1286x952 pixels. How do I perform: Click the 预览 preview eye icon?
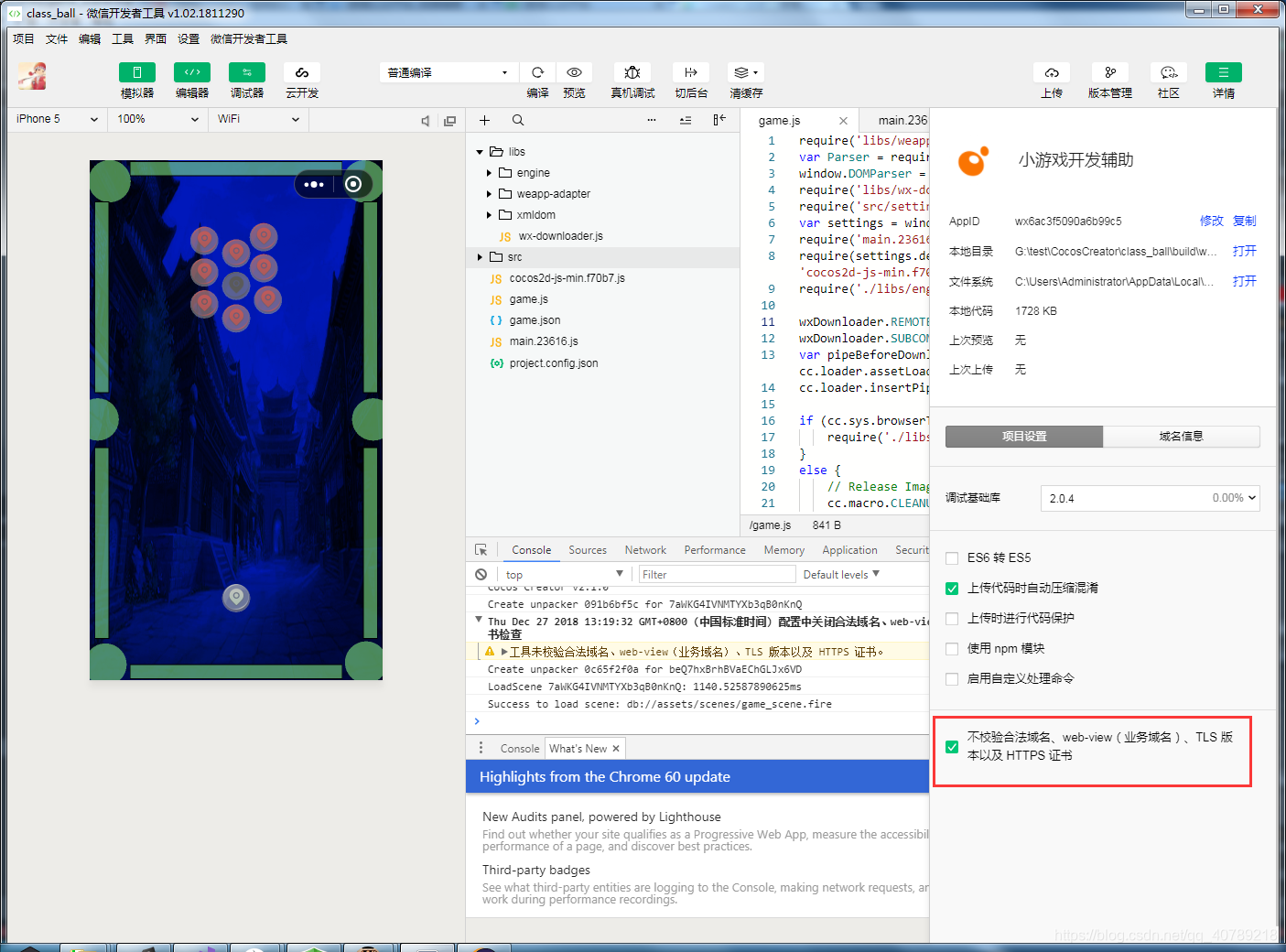(574, 72)
